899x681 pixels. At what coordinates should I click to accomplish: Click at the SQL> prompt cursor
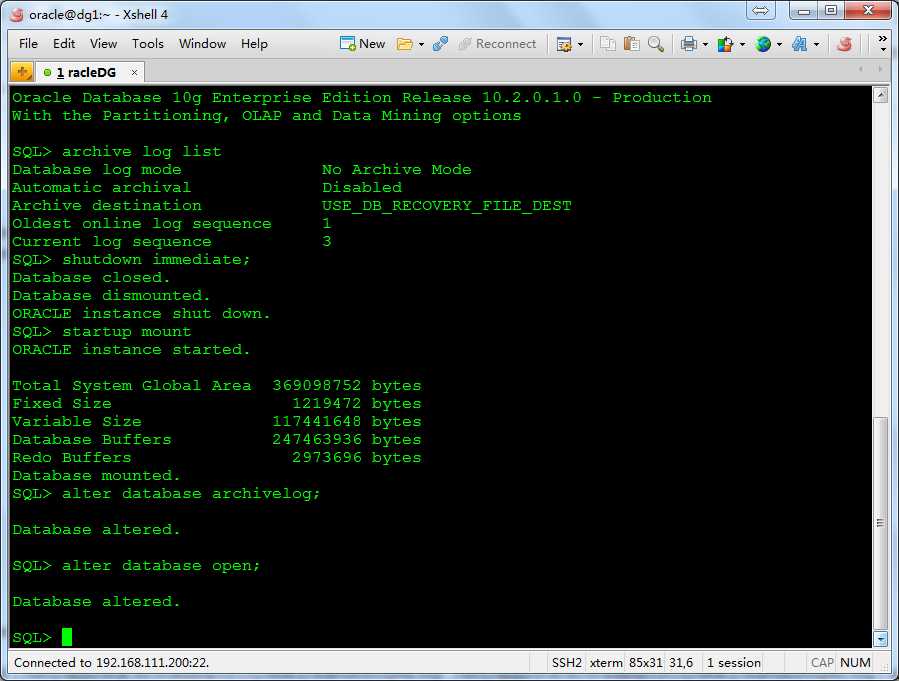click(67, 637)
